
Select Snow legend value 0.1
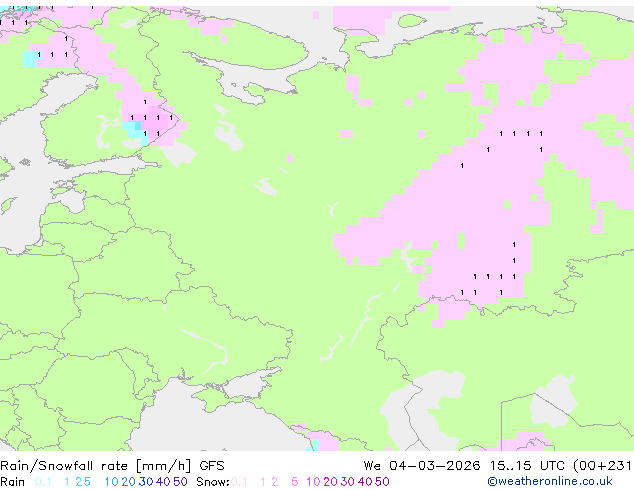point(239,482)
